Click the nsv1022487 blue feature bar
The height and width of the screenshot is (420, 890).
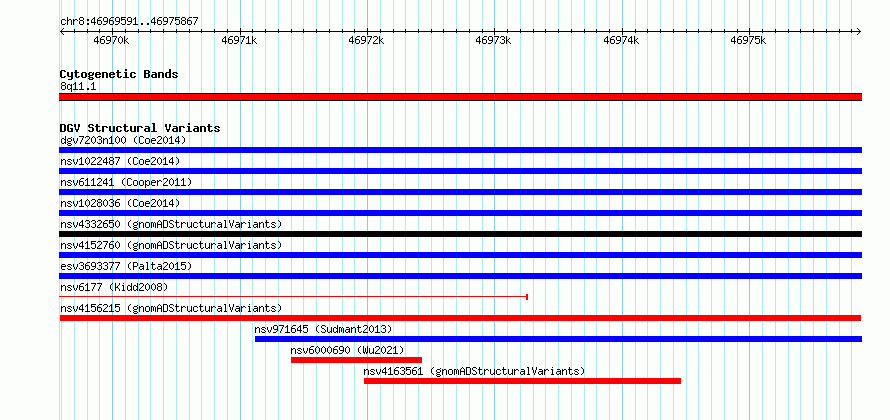coord(460,171)
